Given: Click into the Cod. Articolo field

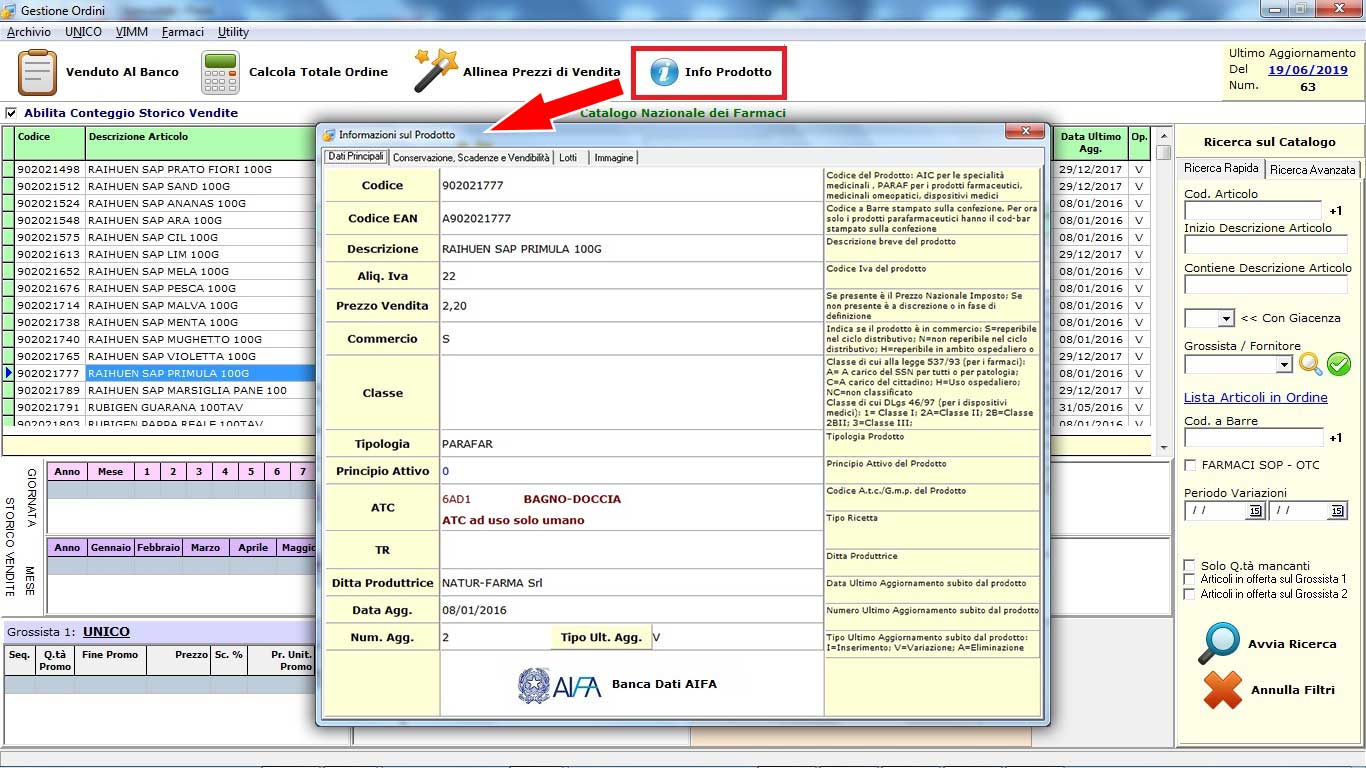Looking at the screenshot, I should point(1253,211).
